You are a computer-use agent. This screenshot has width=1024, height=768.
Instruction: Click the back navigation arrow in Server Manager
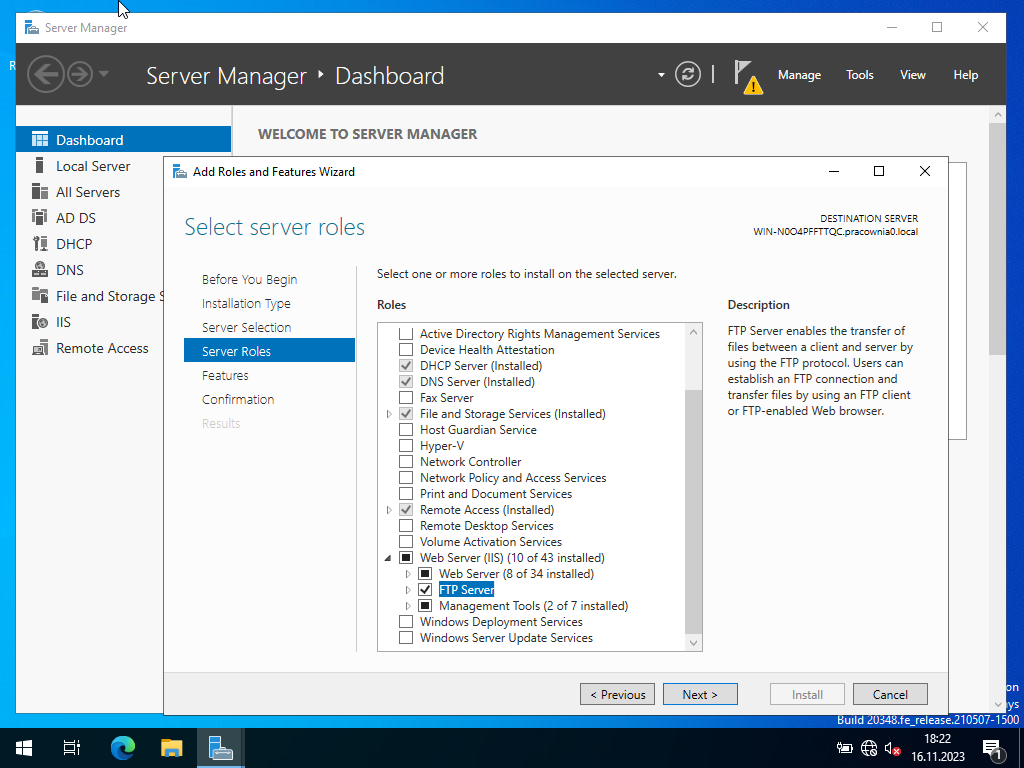(46, 74)
